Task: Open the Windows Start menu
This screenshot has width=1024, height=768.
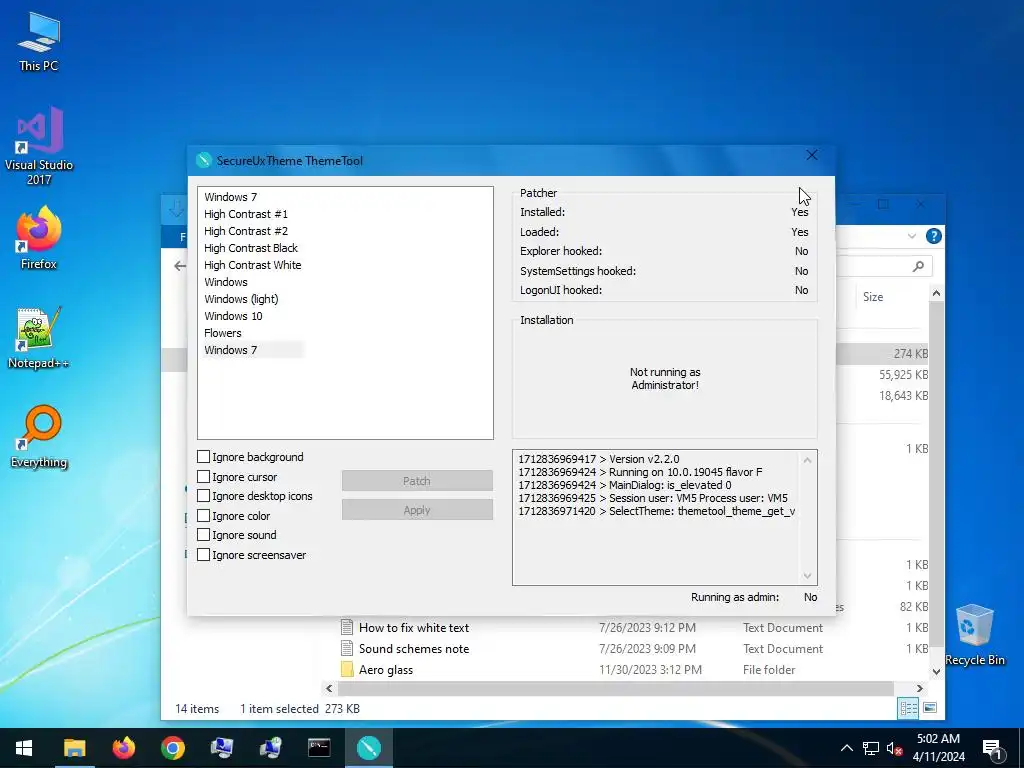Action: (24, 748)
